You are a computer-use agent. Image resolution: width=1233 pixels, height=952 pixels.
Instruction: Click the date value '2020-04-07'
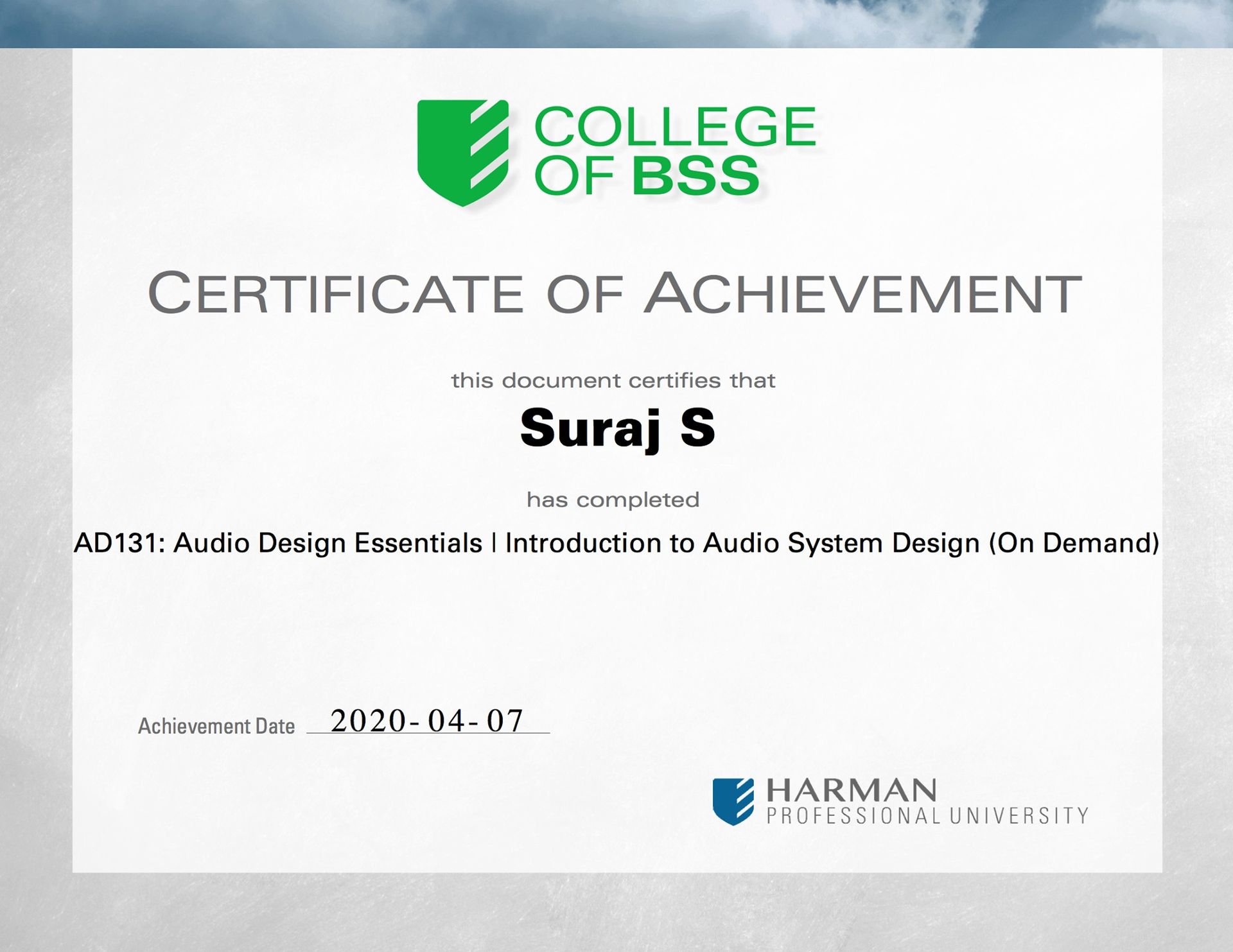click(427, 721)
